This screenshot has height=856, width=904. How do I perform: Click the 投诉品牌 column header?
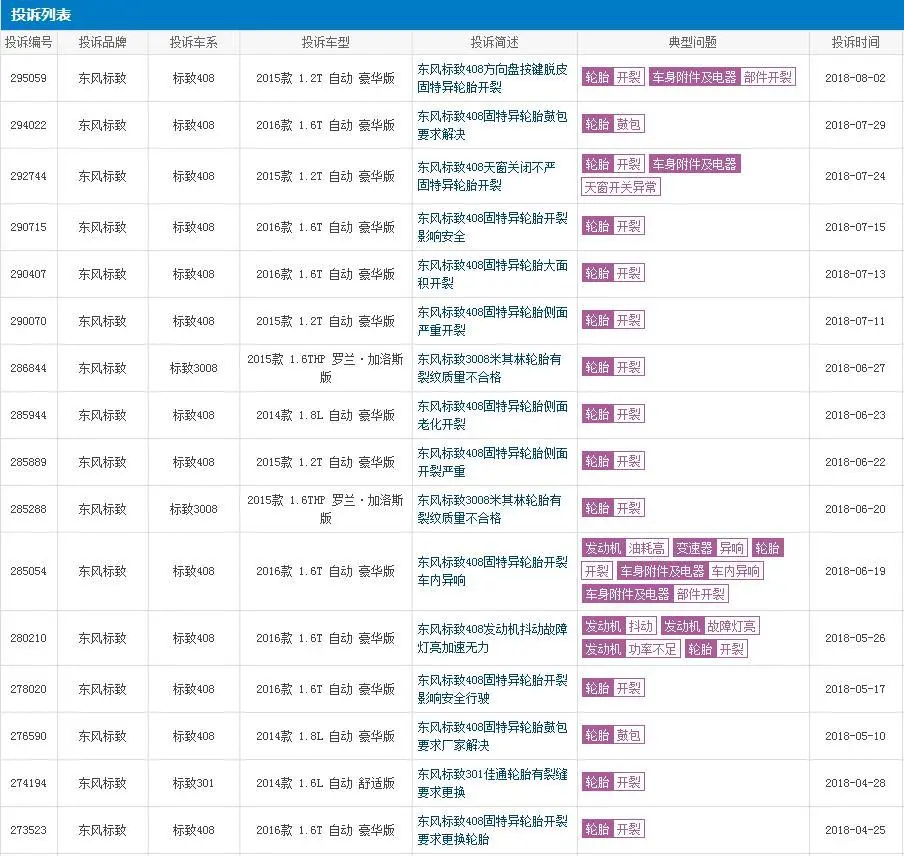pos(103,42)
